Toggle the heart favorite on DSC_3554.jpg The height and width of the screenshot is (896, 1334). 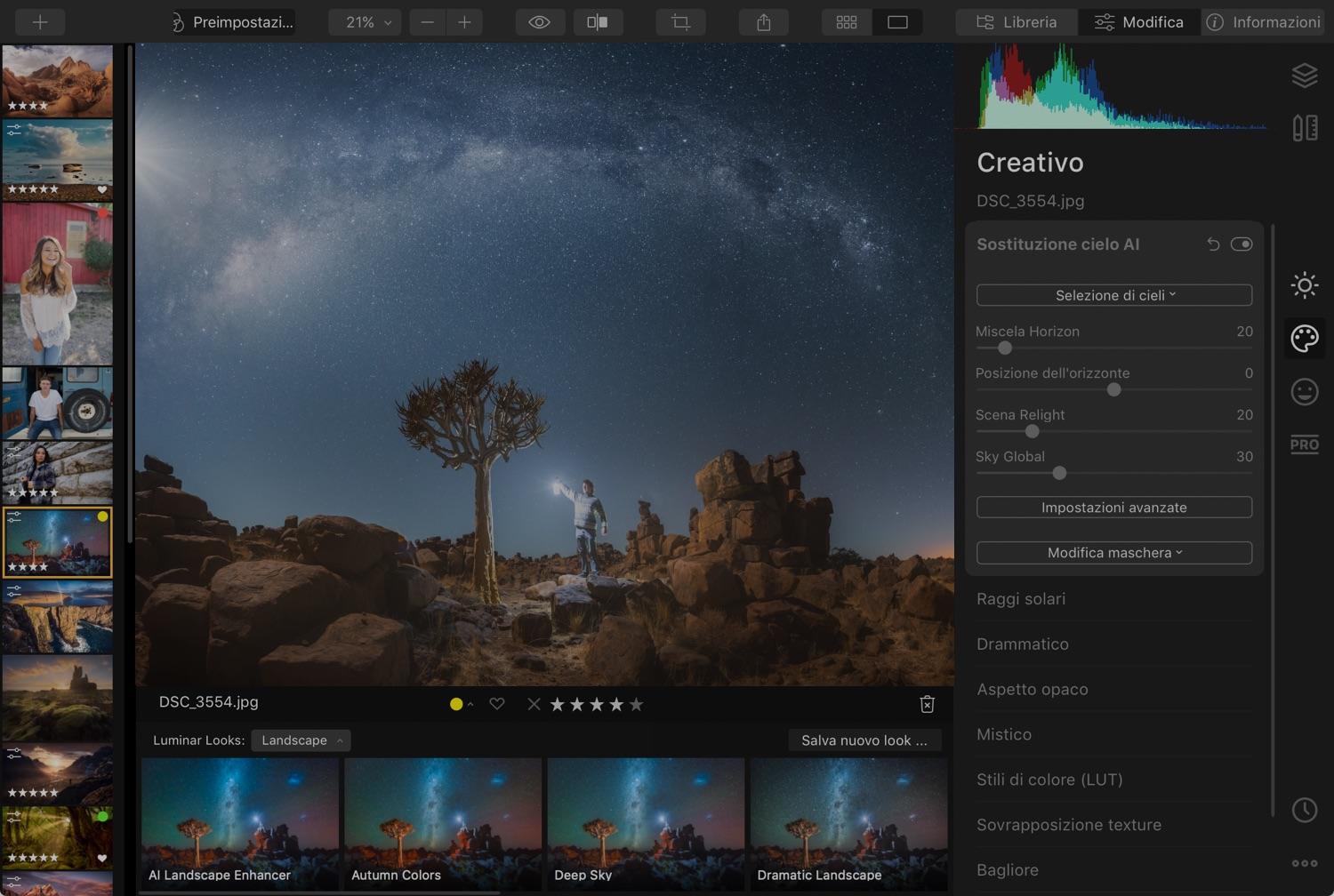click(x=496, y=703)
